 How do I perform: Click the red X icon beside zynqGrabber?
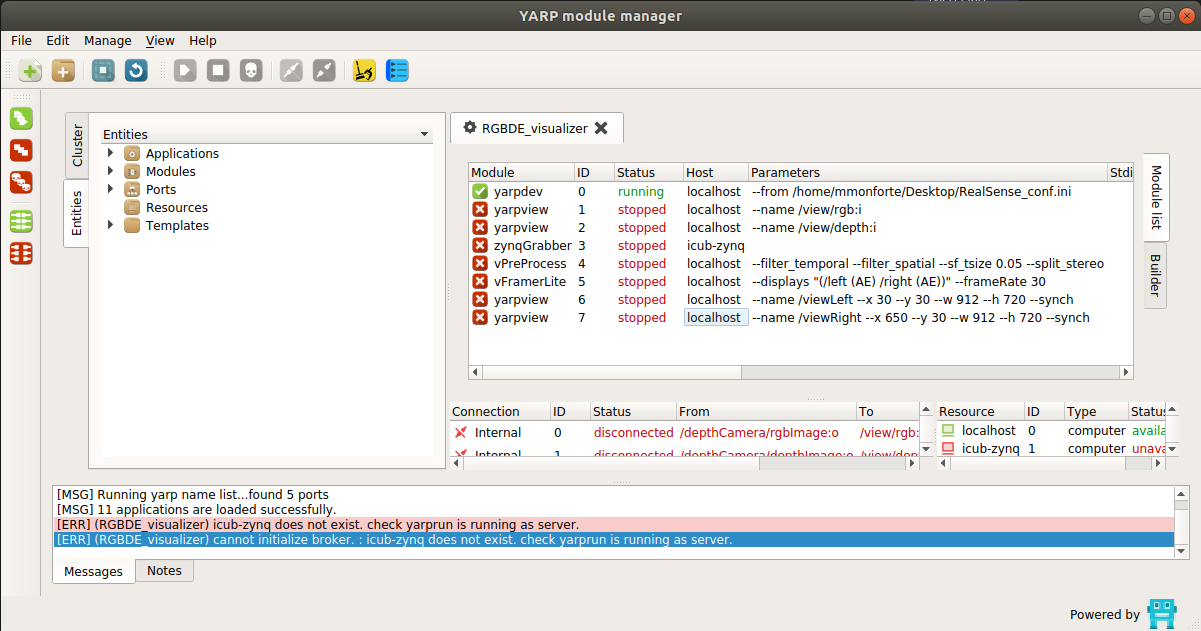pos(480,245)
